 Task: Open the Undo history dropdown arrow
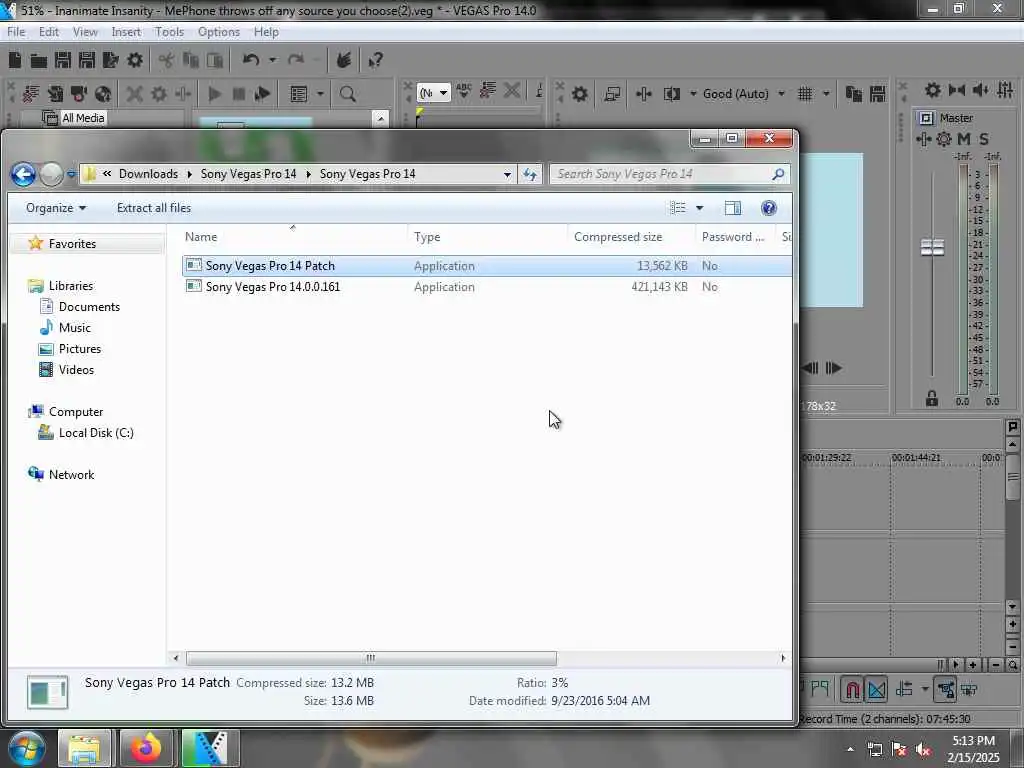272,60
